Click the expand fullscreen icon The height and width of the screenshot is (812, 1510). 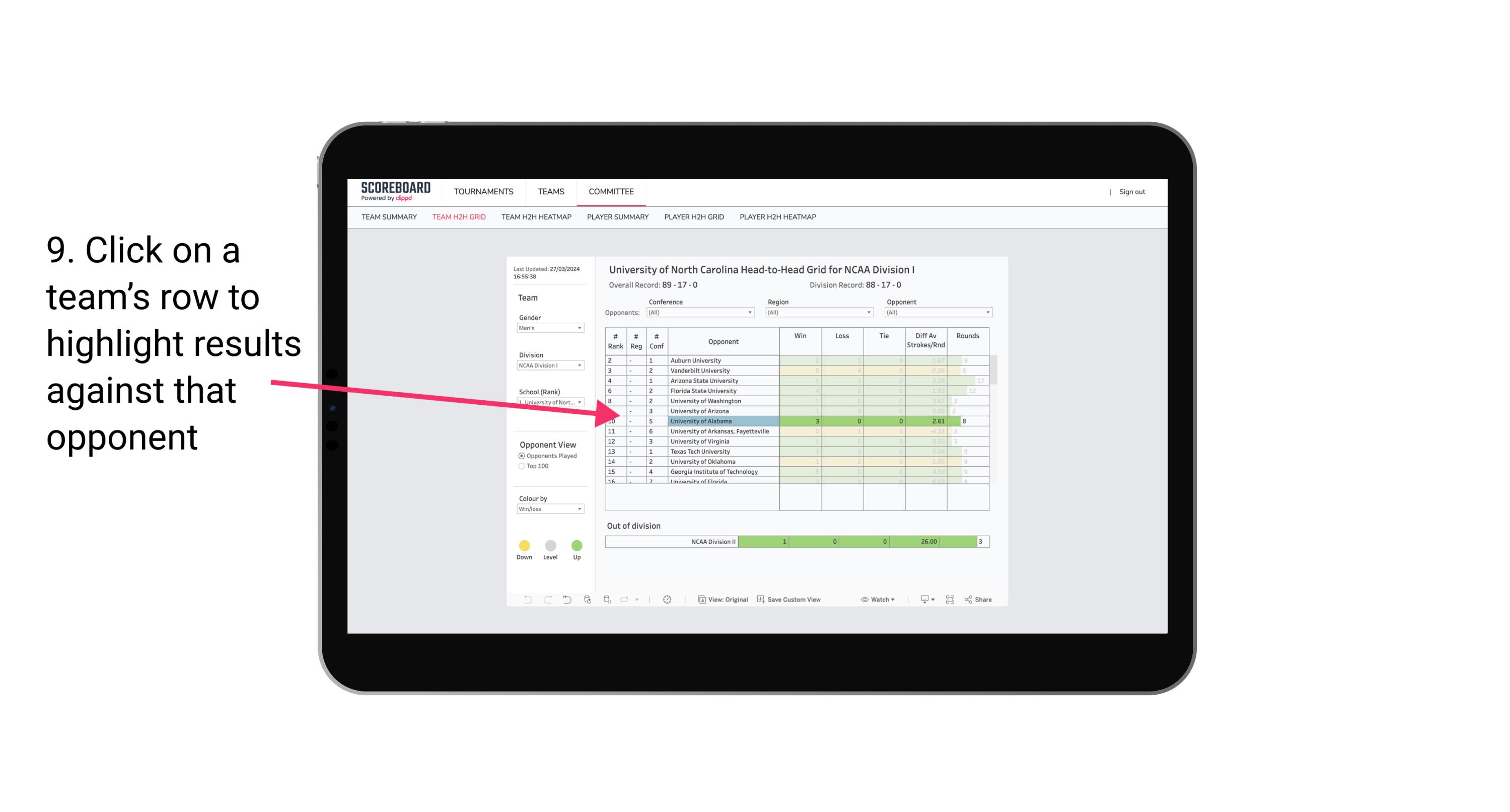(950, 600)
